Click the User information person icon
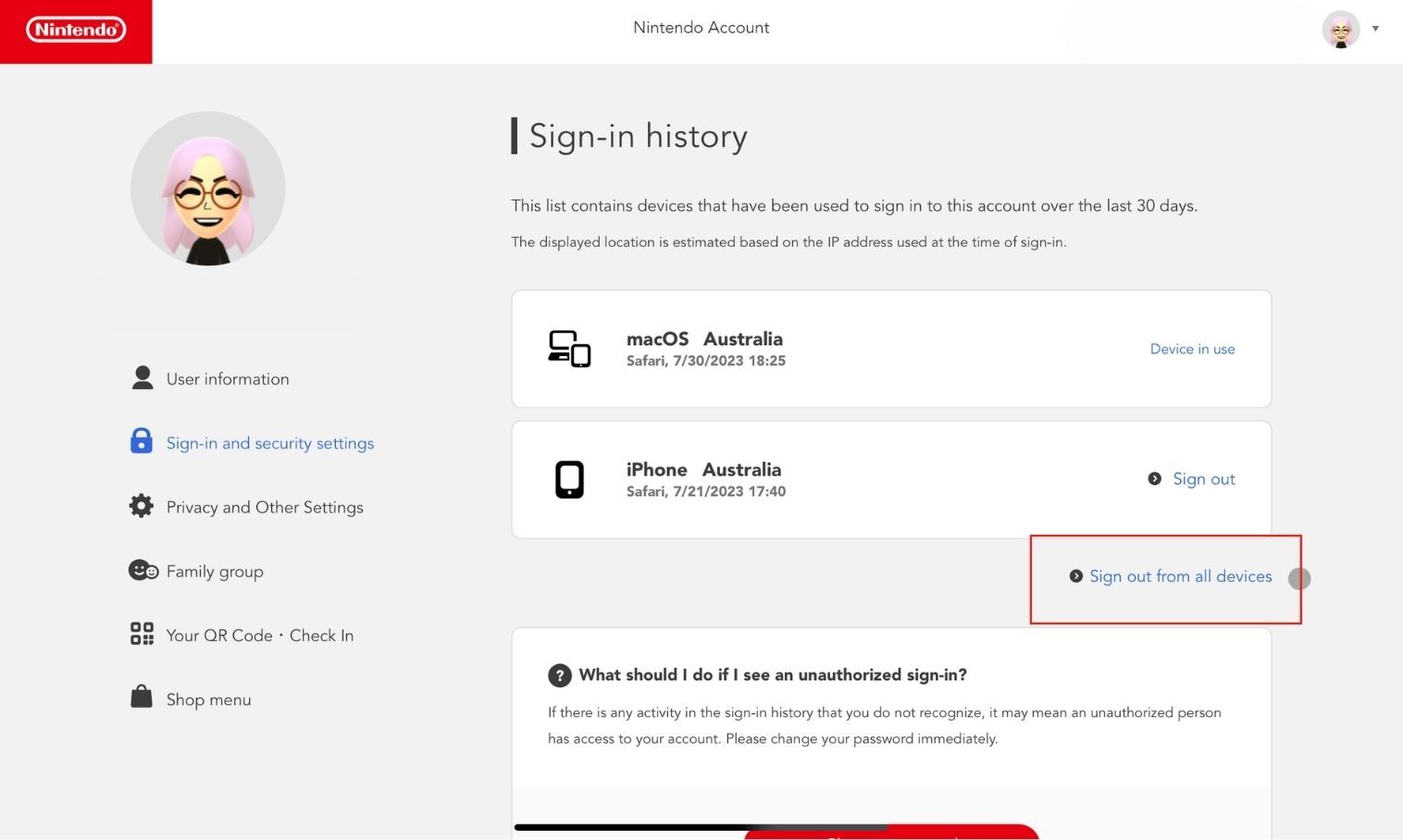 coord(143,377)
